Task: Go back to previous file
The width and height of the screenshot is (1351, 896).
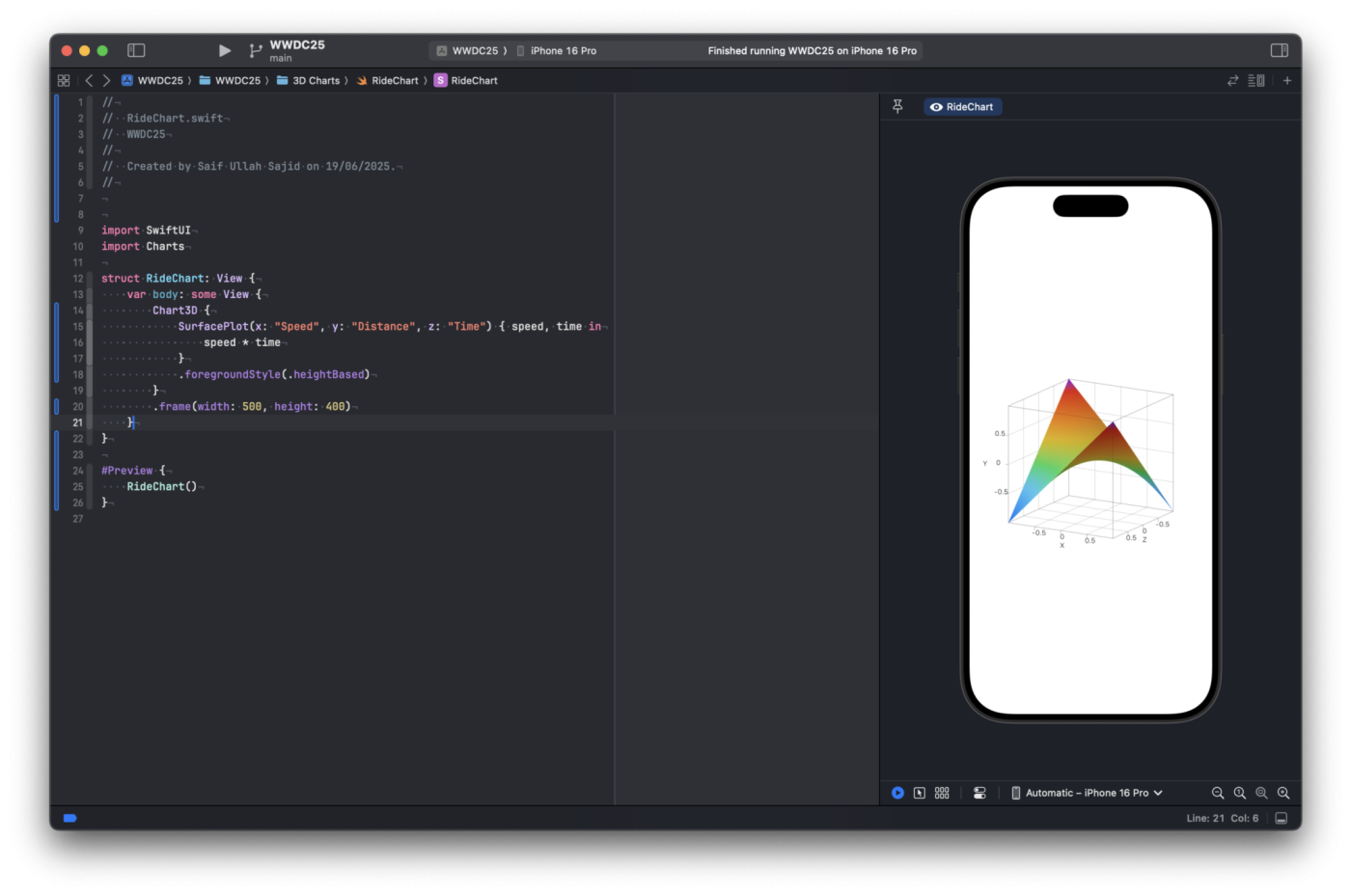Action: pyautogui.click(x=89, y=81)
